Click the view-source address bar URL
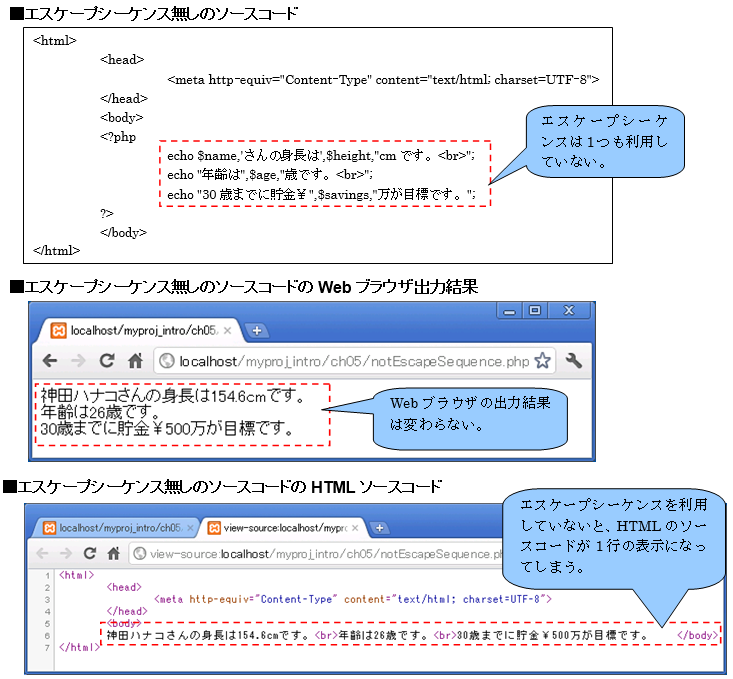Viewport: 733px width, 679px height. [320, 553]
